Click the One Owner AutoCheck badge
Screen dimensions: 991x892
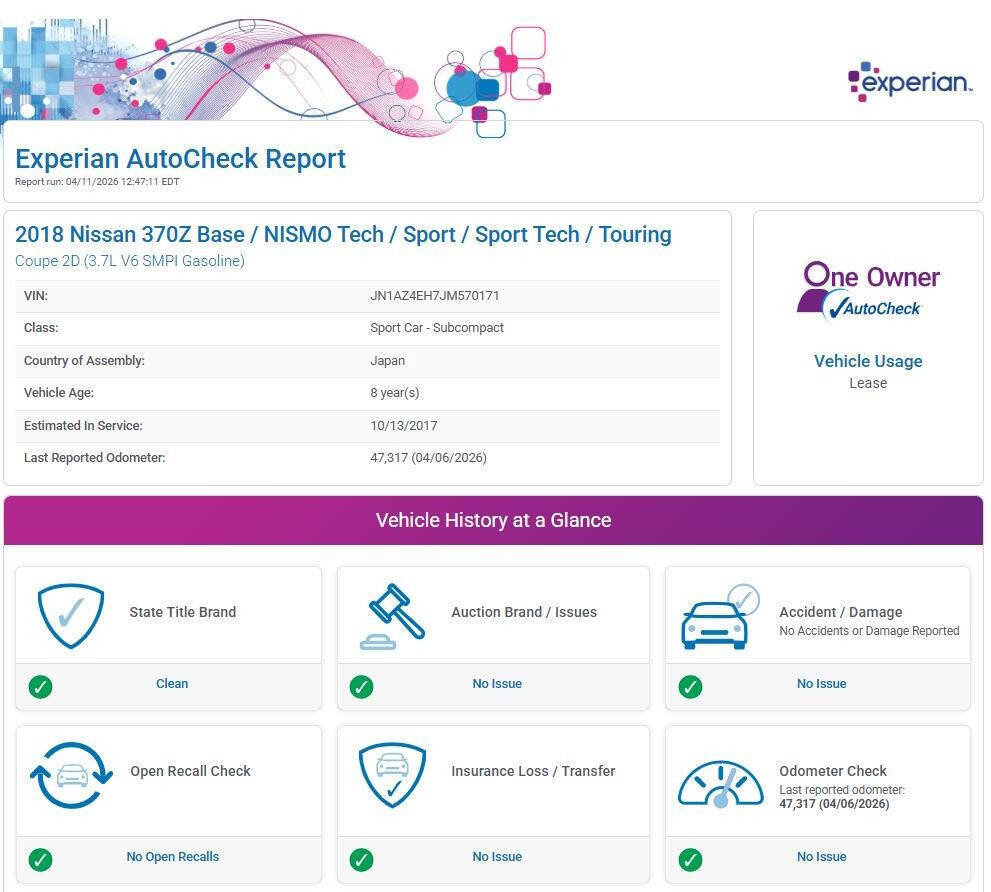(x=867, y=291)
